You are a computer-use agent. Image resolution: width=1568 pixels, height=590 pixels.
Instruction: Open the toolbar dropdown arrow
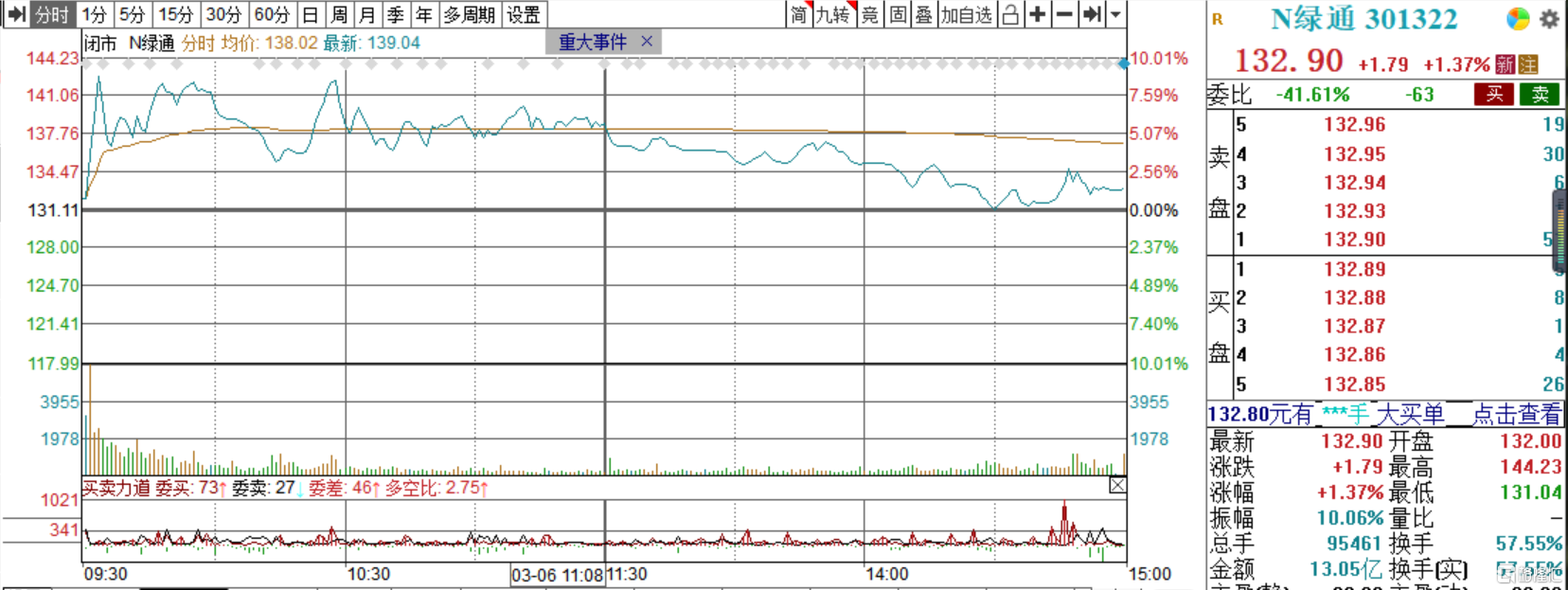1115,14
